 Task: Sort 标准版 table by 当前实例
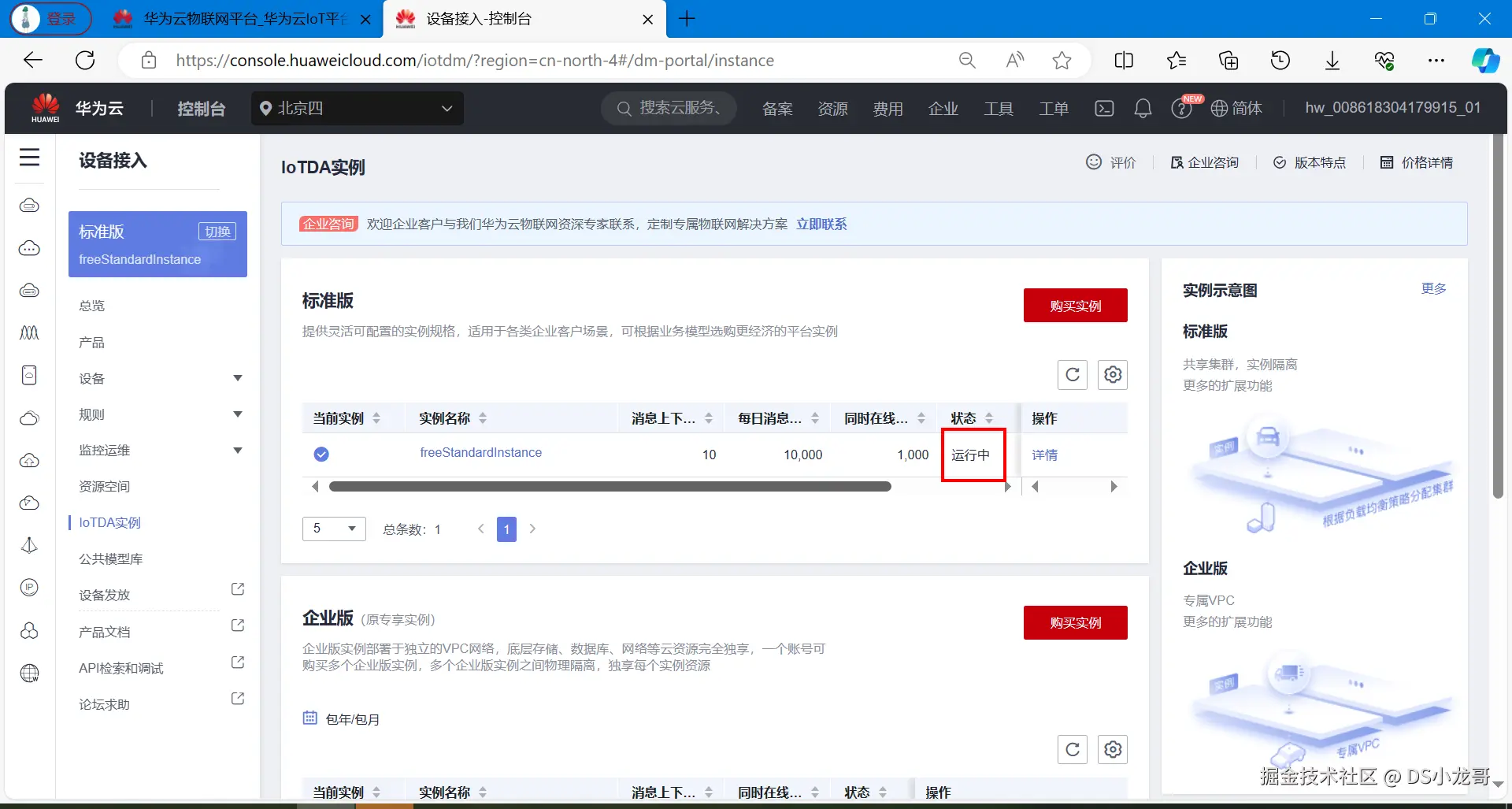click(x=376, y=418)
